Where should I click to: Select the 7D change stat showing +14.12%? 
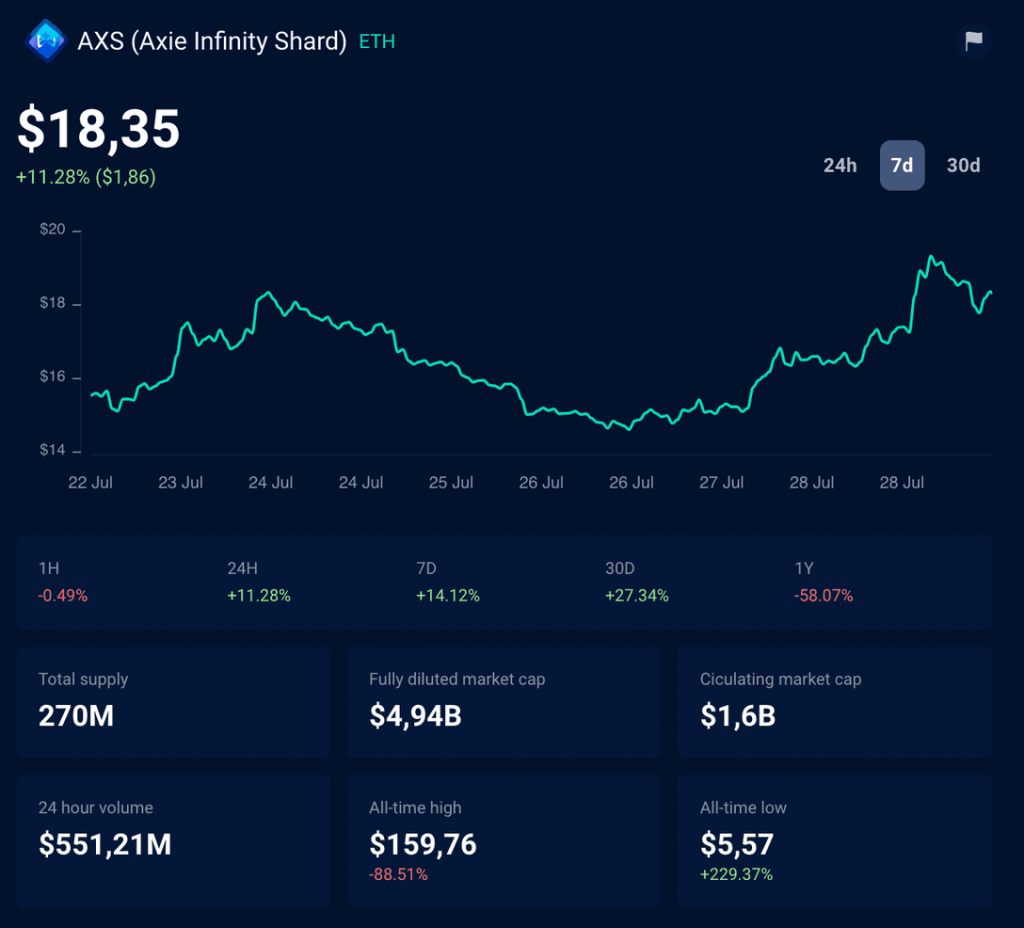(x=447, y=583)
